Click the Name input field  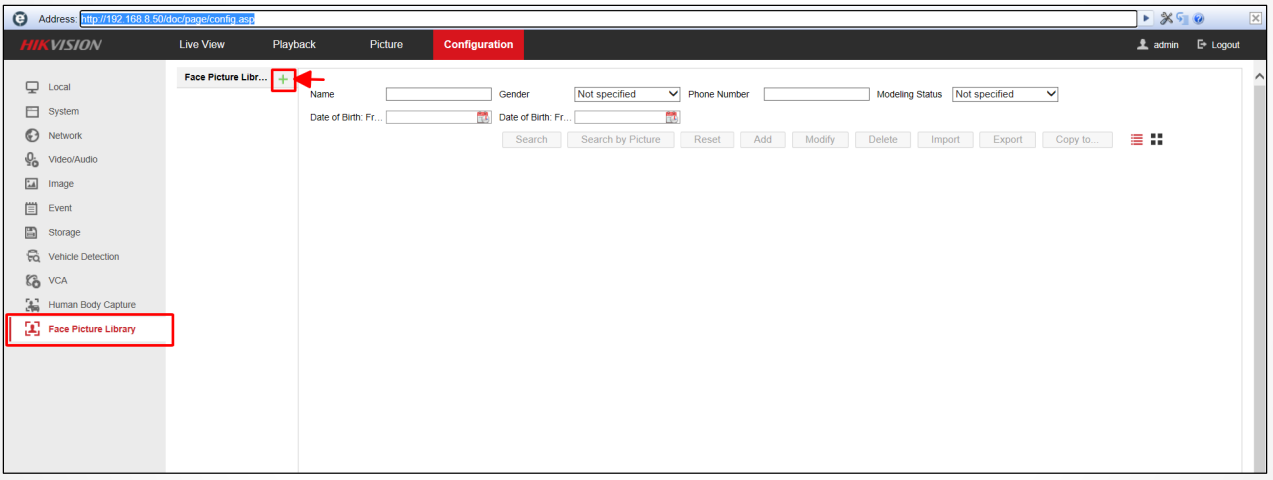tap(438, 94)
